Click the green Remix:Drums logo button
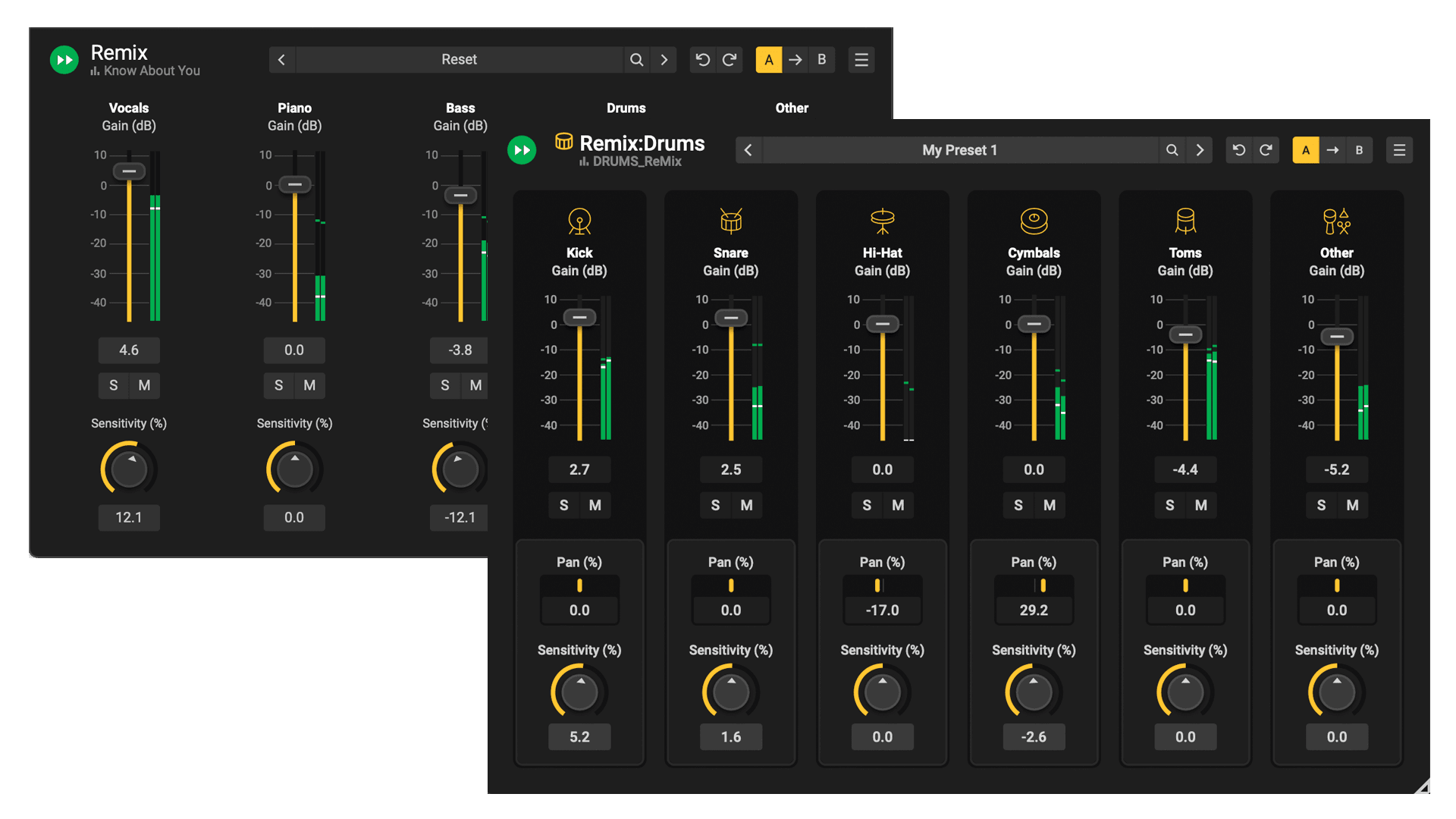The height and width of the screenshot is (819, 1456). coord(522,150)
